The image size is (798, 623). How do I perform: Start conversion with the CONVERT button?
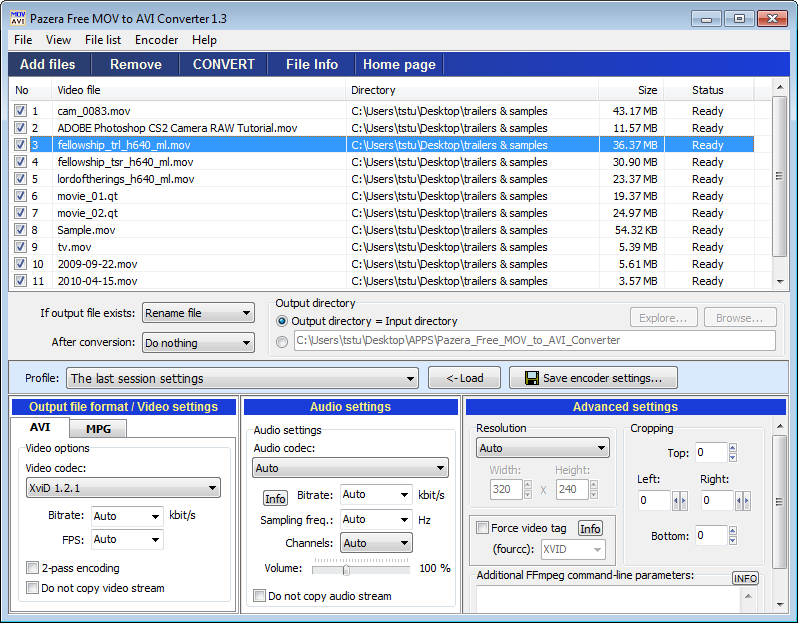pyautogui.click(x=223, y=64)
